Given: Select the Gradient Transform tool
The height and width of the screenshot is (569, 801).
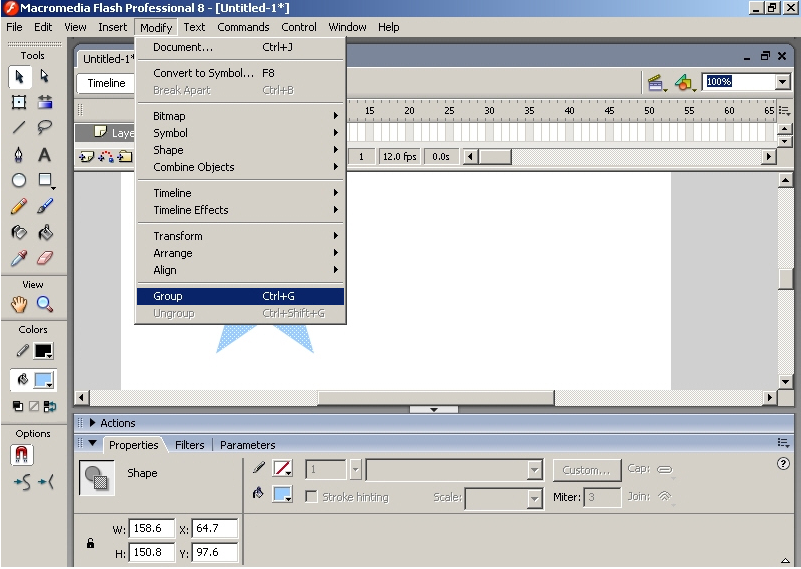Looking at the screenshot, I should [45, 102].
